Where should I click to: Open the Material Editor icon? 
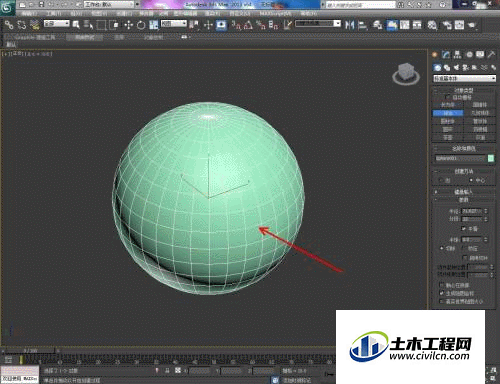pyautogui.click(x=432, y=25)
